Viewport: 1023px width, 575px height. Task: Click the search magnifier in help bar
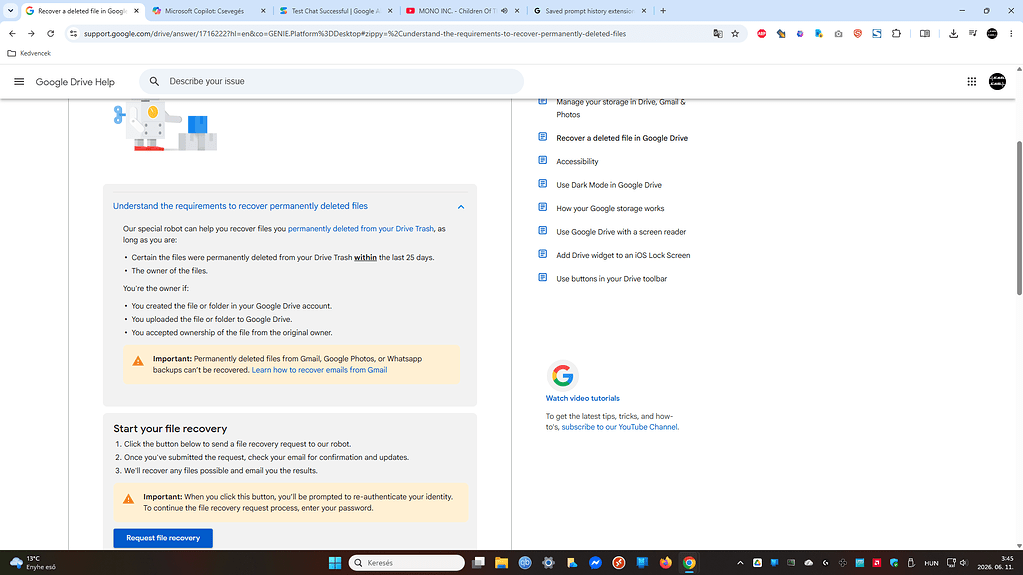point(154,82)
